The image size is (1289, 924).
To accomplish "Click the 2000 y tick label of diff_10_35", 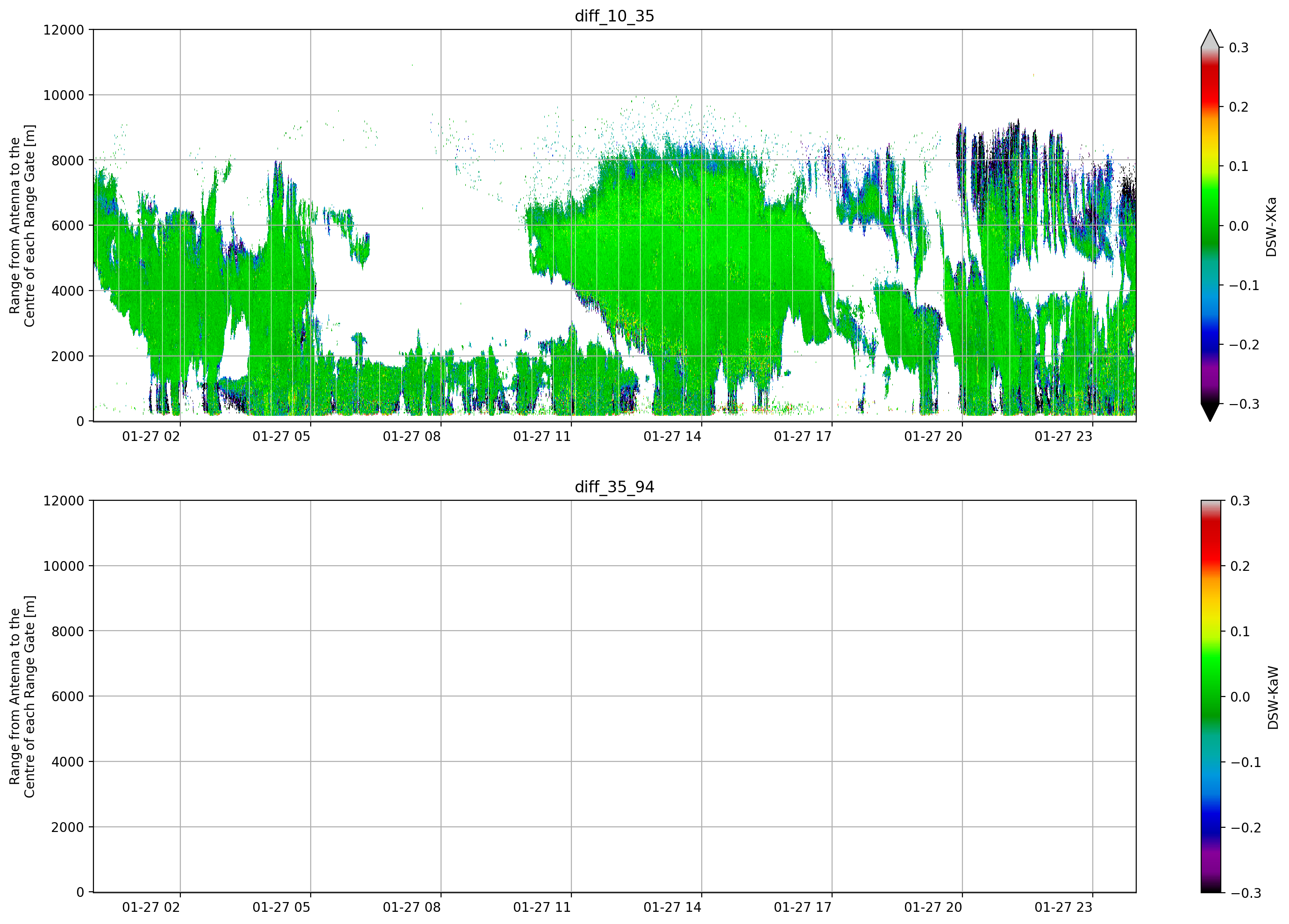I will [x=68, y=356].
